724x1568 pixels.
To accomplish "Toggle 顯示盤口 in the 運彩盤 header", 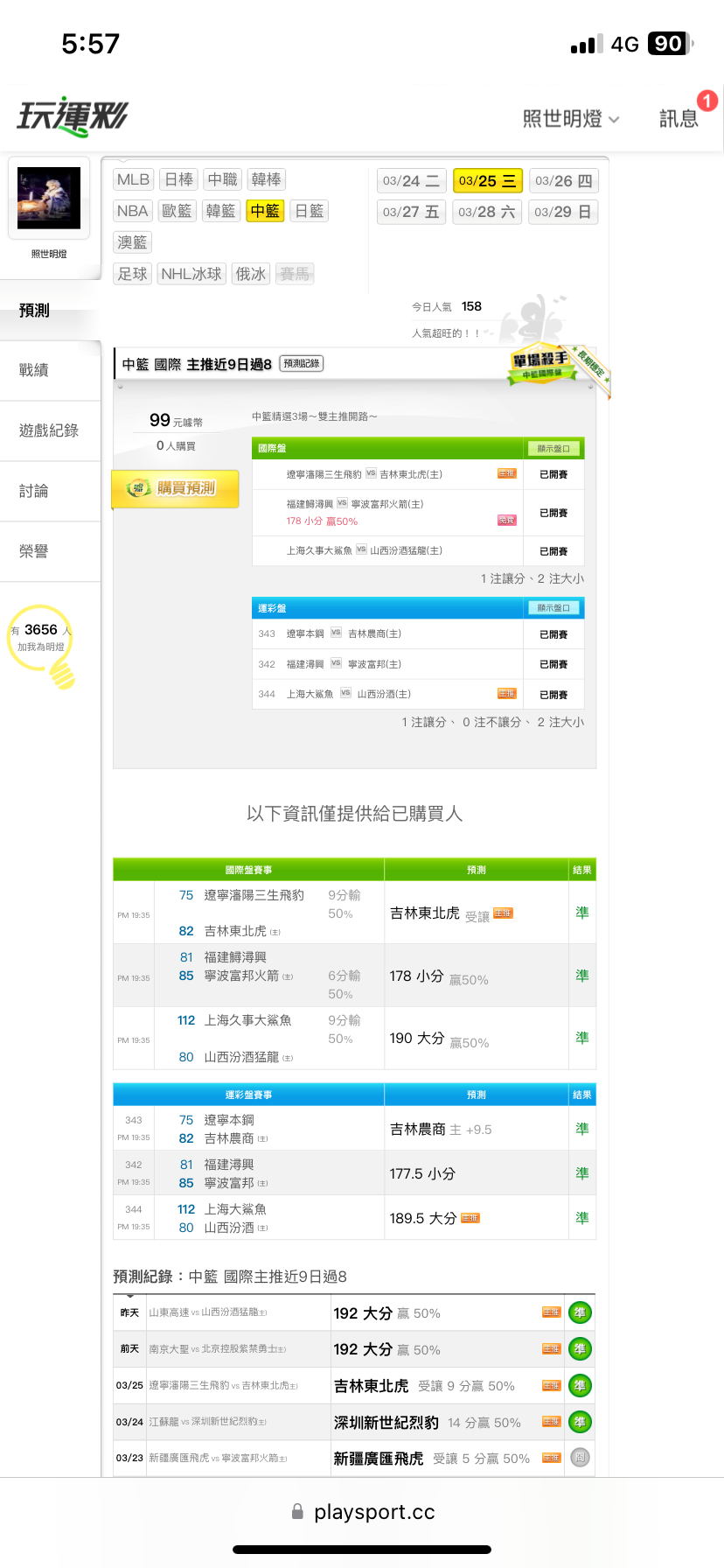I will pyautogui.click(x=553, y=608).
